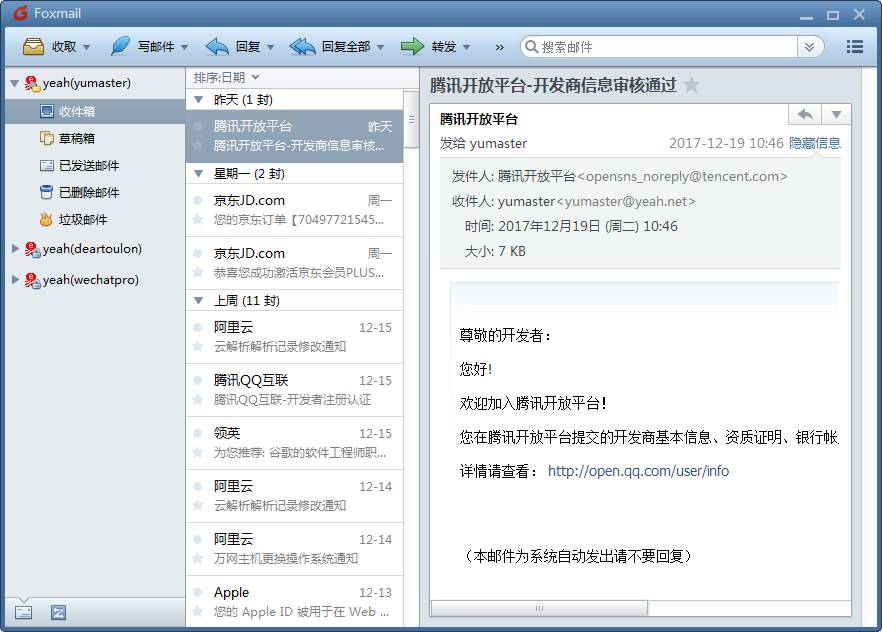Open the 收件箱 inbox folder
Screen dimensions: 882x632
point(94,111)
